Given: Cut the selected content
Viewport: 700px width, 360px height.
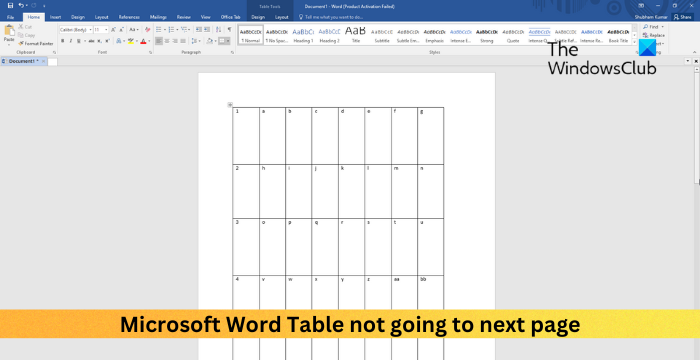Looking at the screenshot, I should tap(25, 27).
